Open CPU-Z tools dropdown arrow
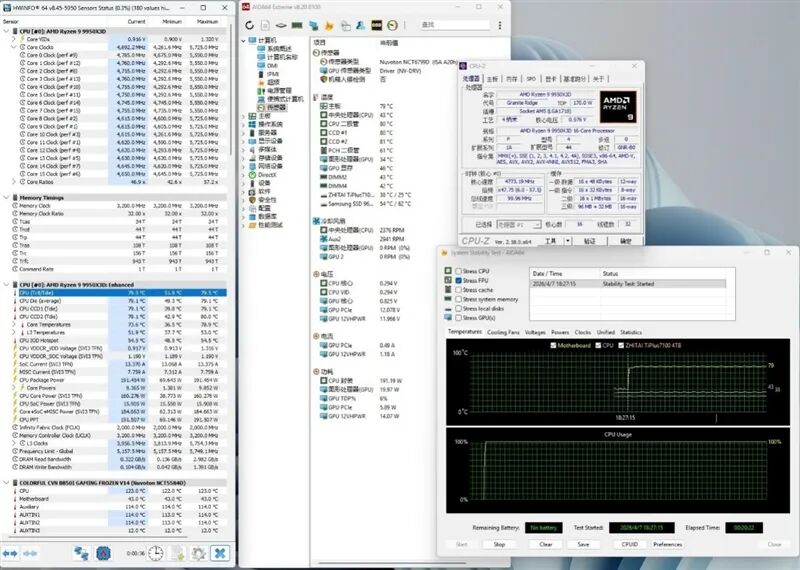 [567, 241]
